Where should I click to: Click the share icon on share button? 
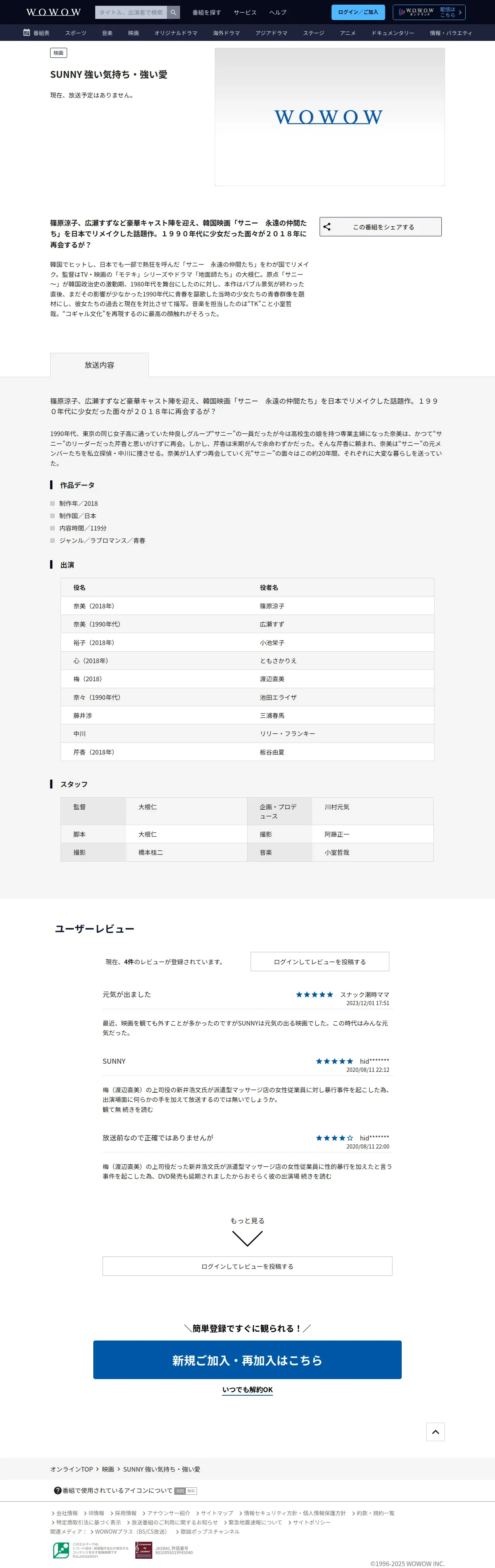pos(327,227)
